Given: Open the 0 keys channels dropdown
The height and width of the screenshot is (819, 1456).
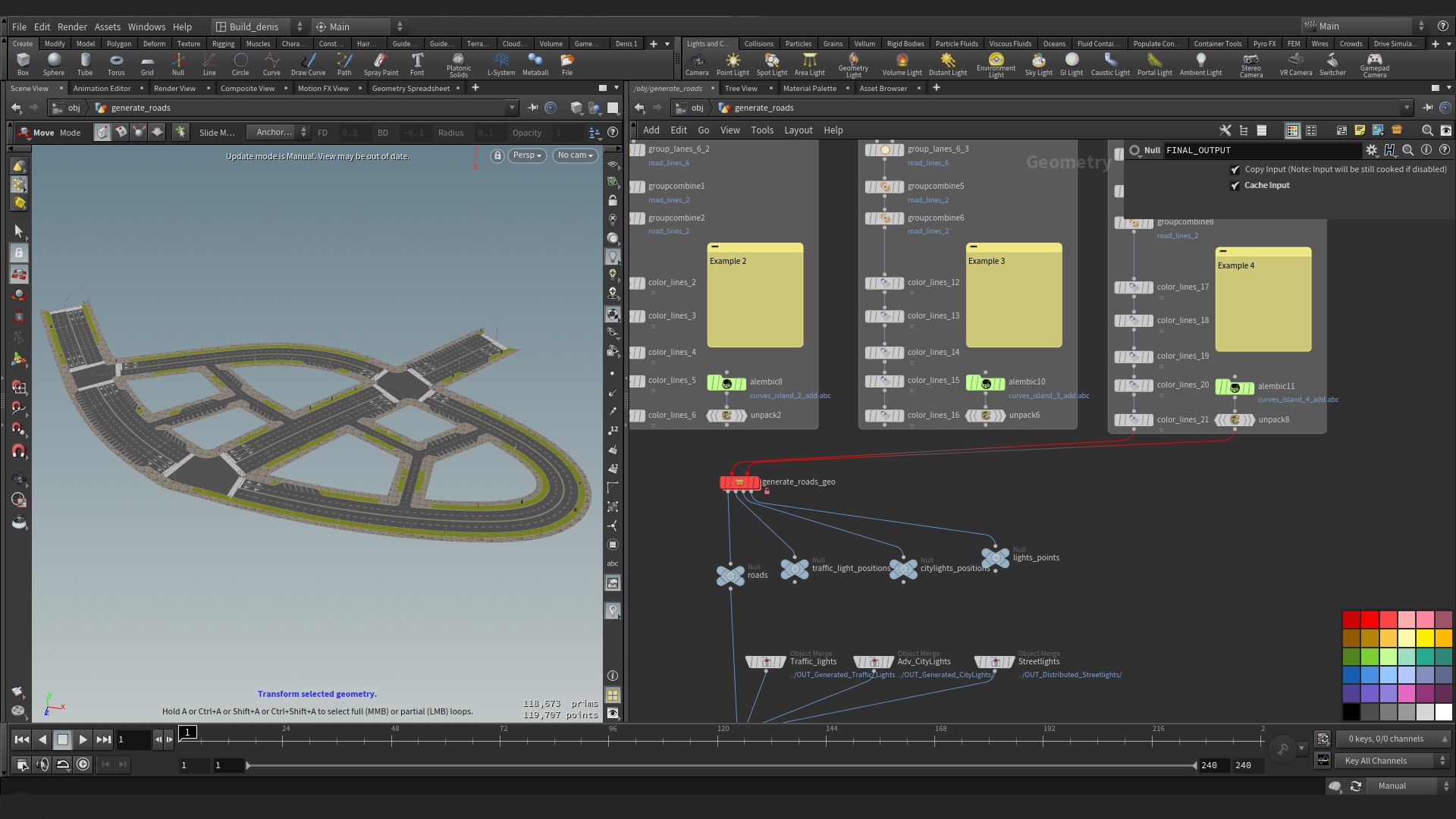Looking at the screenshot, I should 1392,739.
